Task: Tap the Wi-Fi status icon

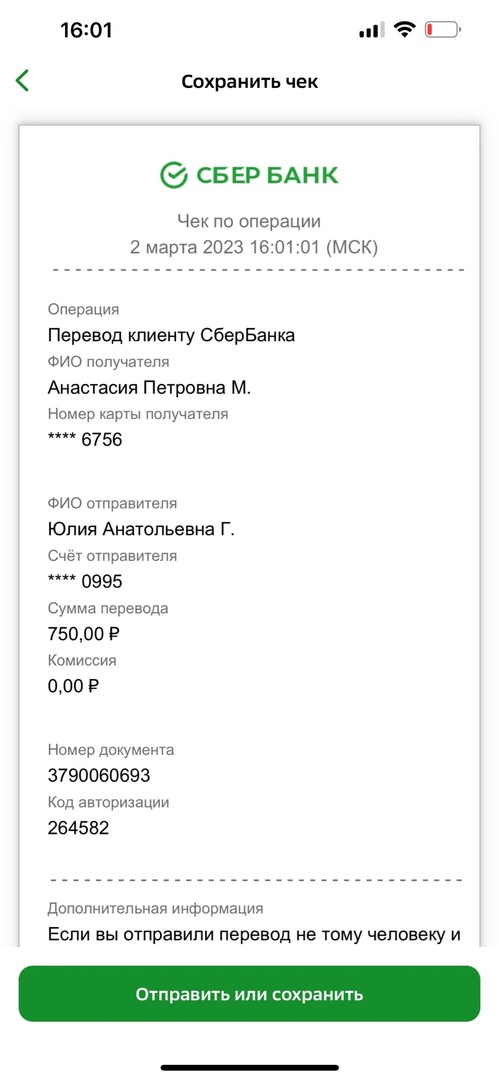Action: [x=404, y=30]
